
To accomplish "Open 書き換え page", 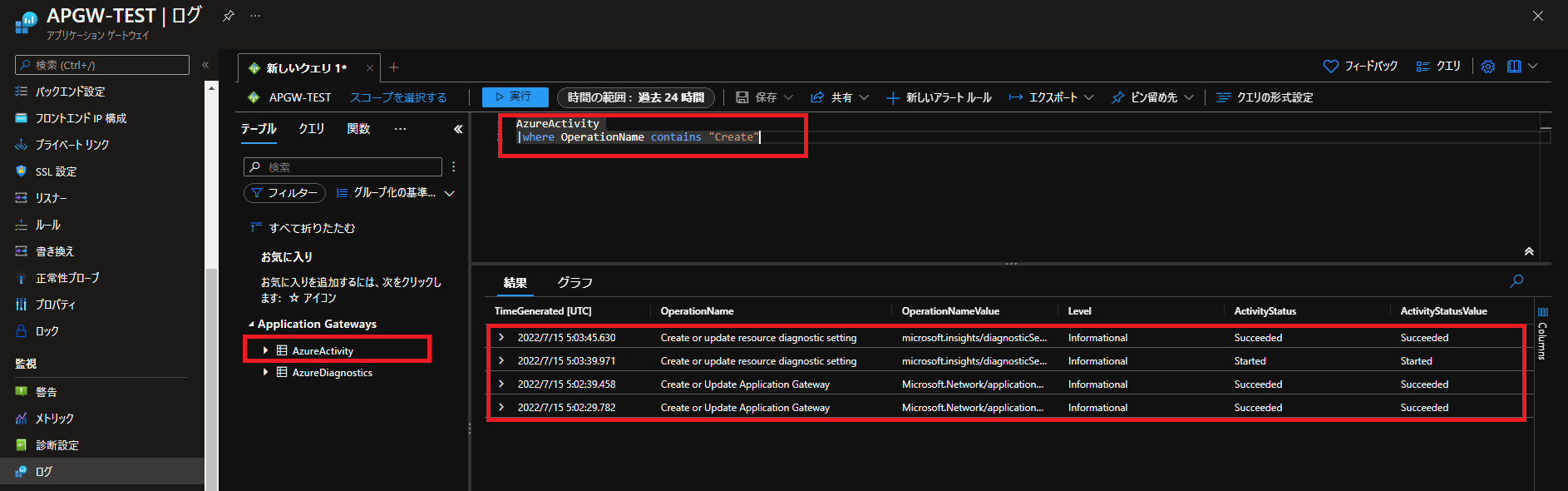I will click(55, 251).
